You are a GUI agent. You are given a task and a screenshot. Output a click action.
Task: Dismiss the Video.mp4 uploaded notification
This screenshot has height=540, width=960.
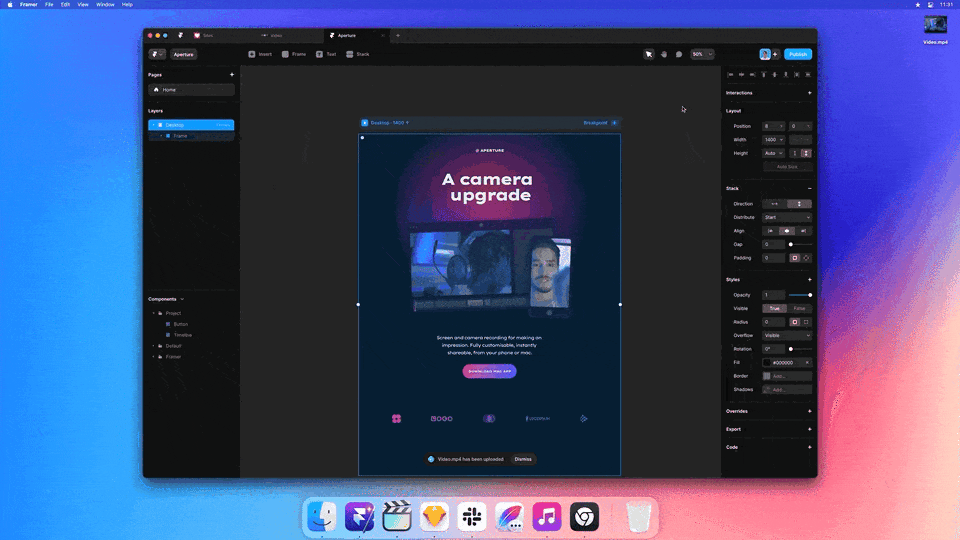point(523,459)
